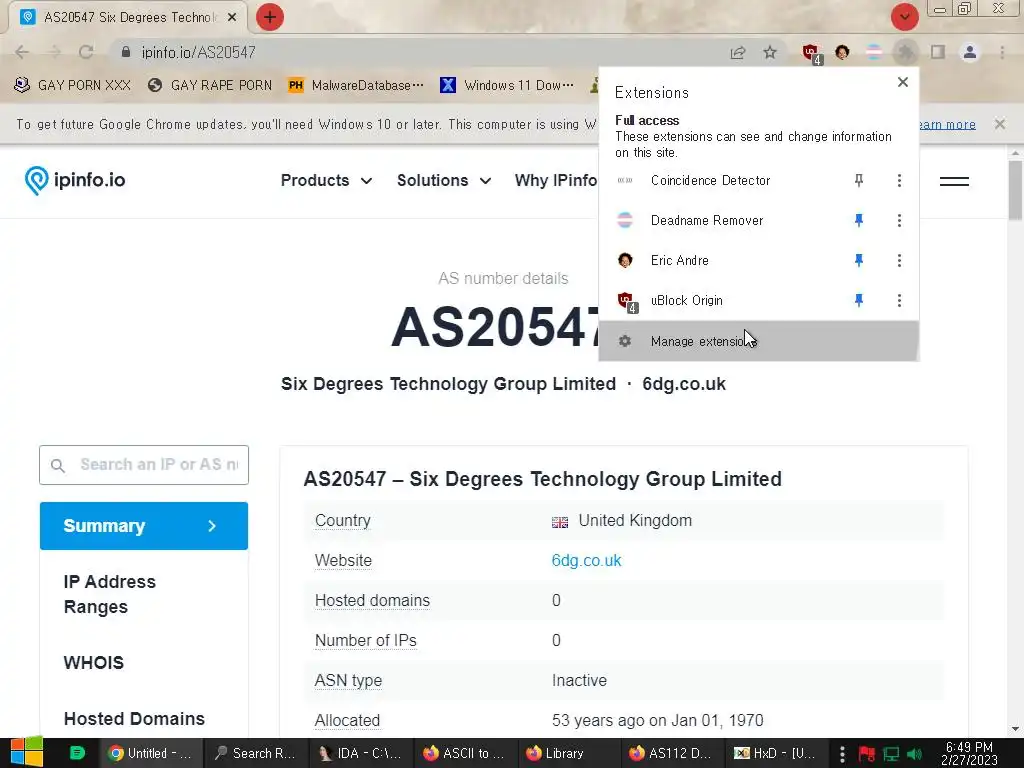This screenshot has width=1024, height=768.
Task: Click the Hosted domains label
Action: pyautogui.click(x=372, y=600)
